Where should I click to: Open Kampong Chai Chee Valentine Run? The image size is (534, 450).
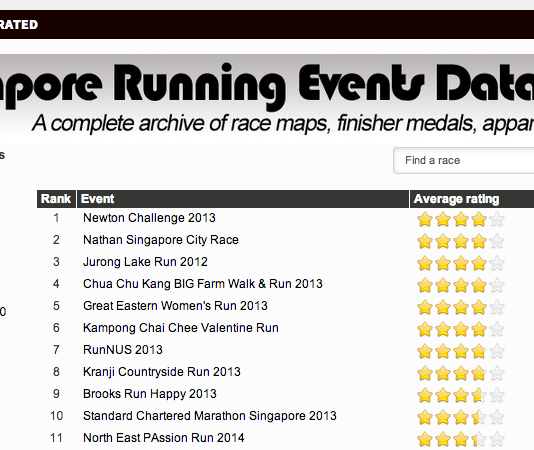[180, 328]
